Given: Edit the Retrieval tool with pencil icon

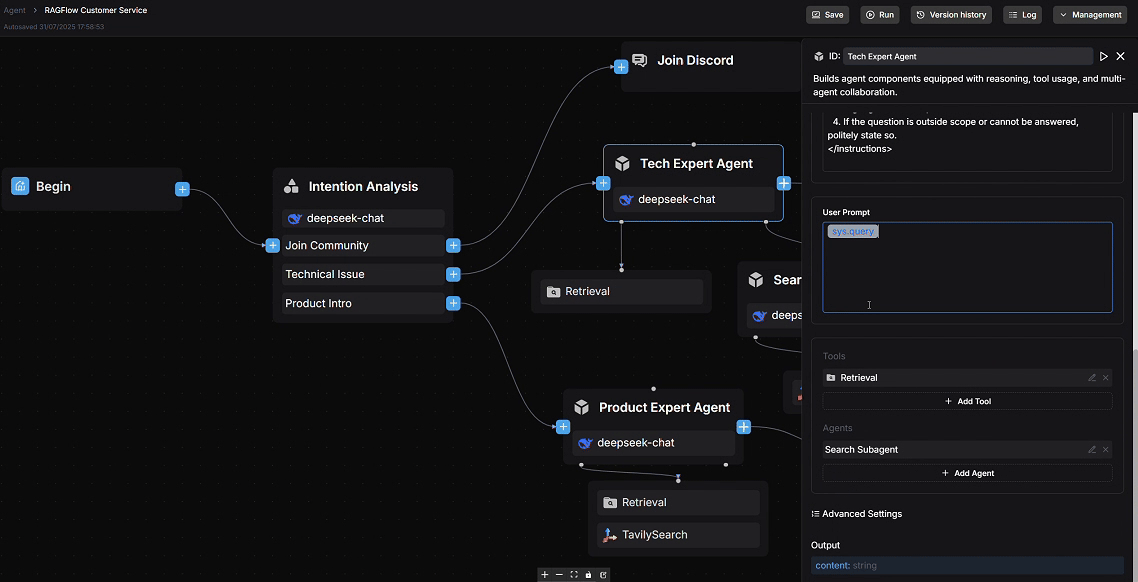Looking at the screenshot, I should [1092, 377].
